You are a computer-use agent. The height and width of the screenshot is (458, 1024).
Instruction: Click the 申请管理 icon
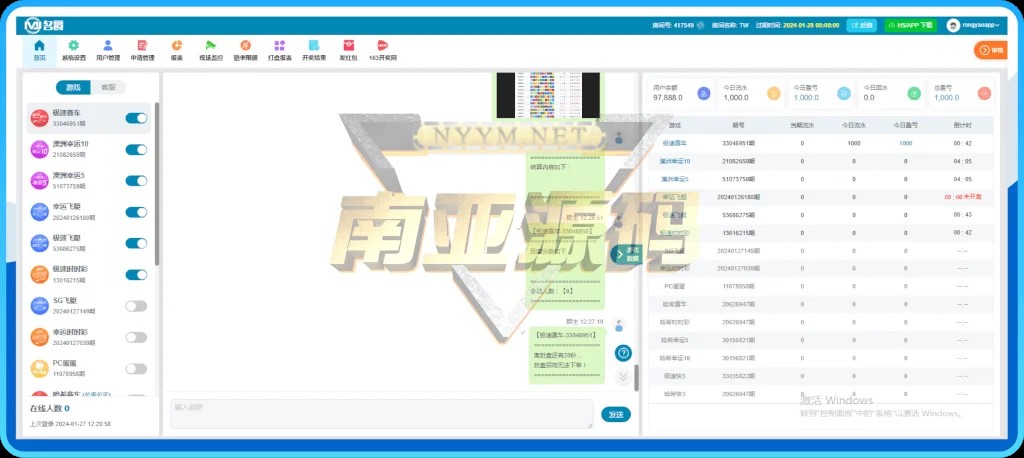tap(142, 50)
